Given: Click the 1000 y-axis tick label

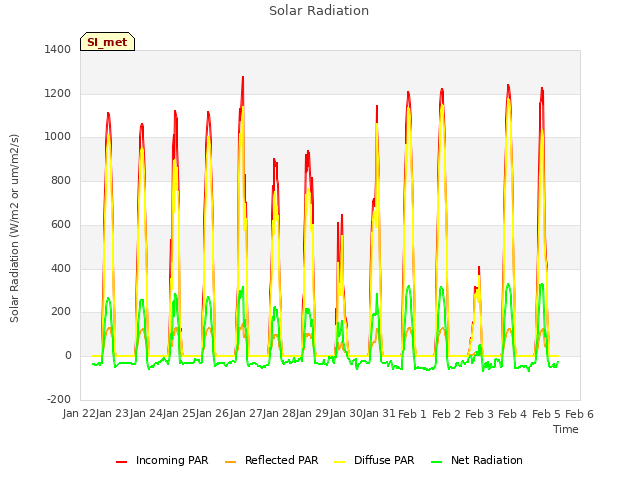Looking at the screenshot, I should (58, 137).
